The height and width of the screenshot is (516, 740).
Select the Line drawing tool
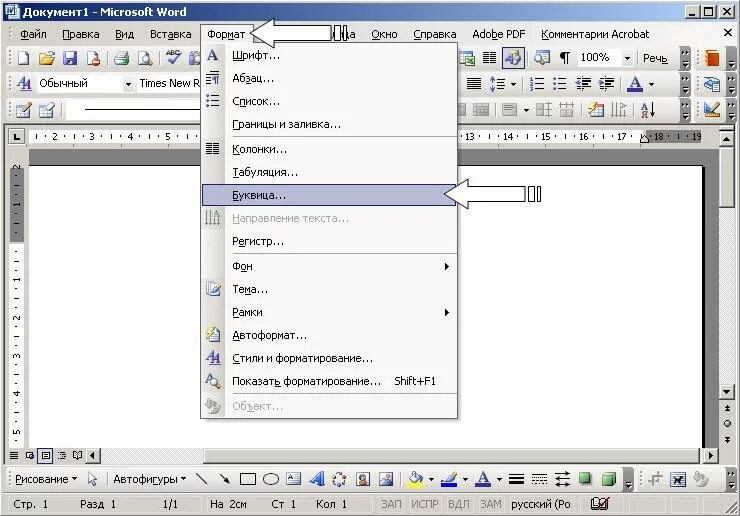[202, 479]
